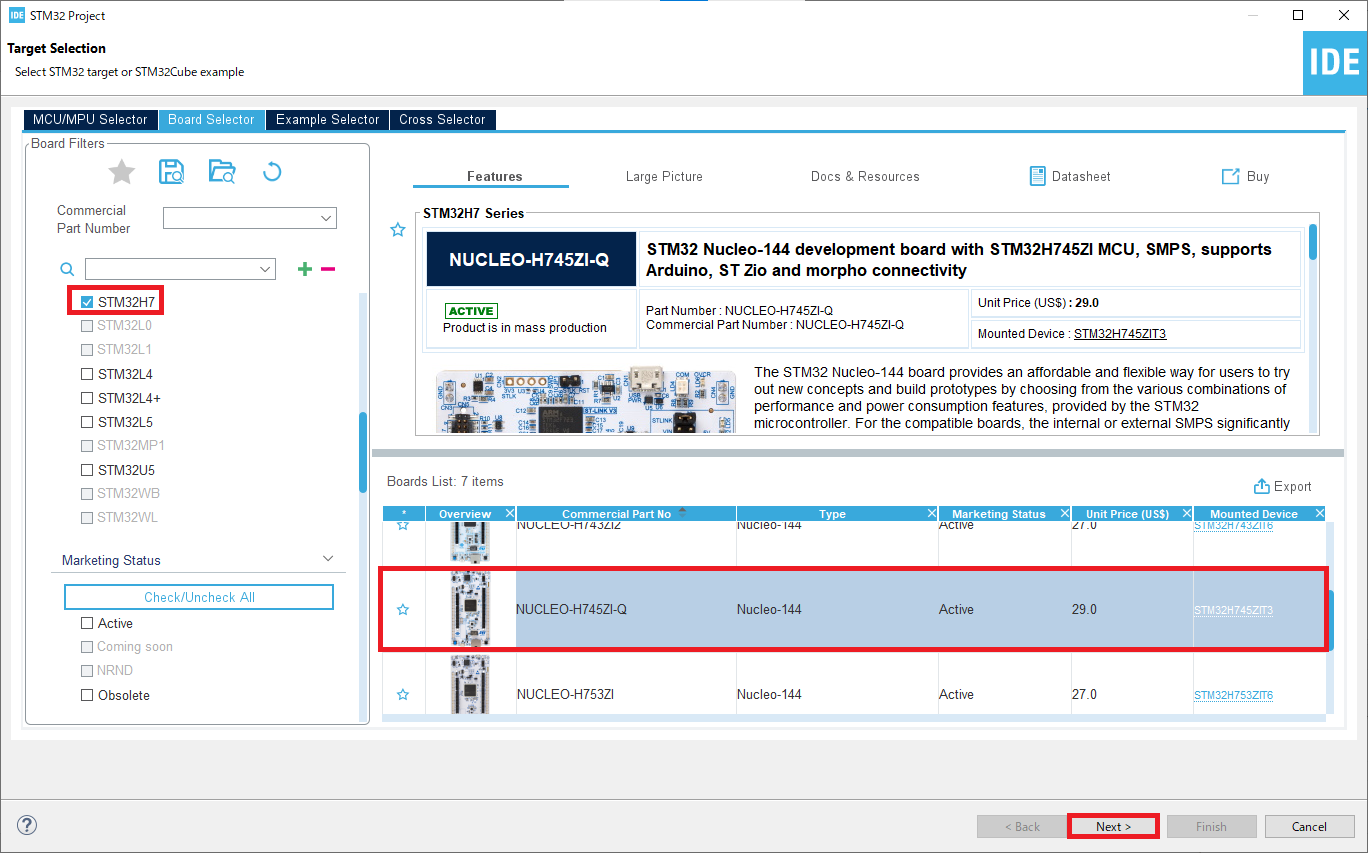This screenshot has width=1368, height=853.
Task: Favorite the NUCLEO-H745ZI-Q row star
Action: pyautogui.click(x=403, y=609)
